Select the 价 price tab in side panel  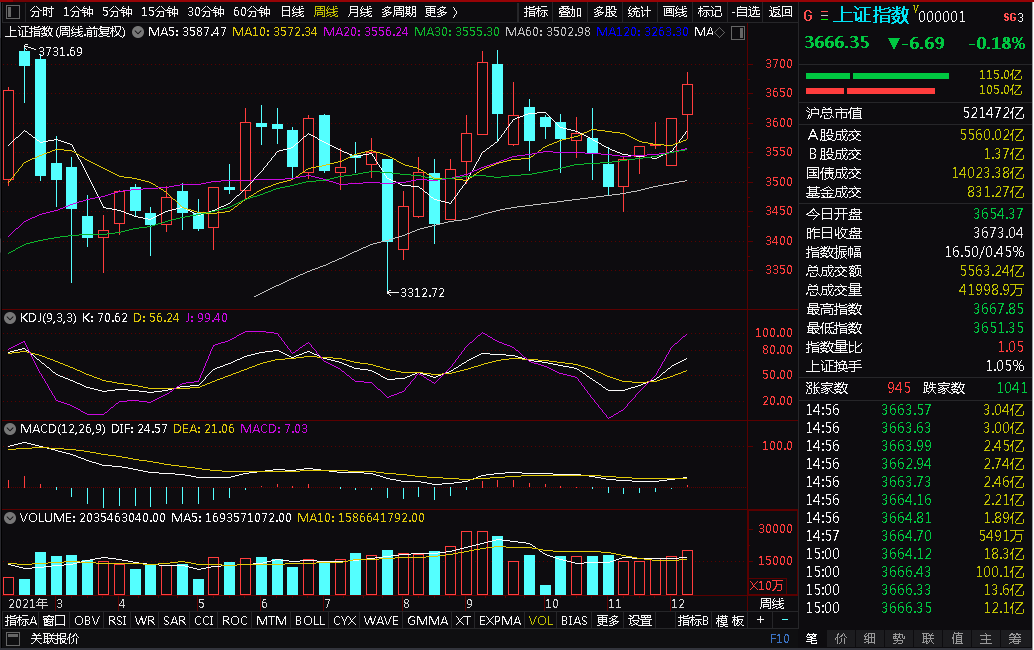point(841,638)
